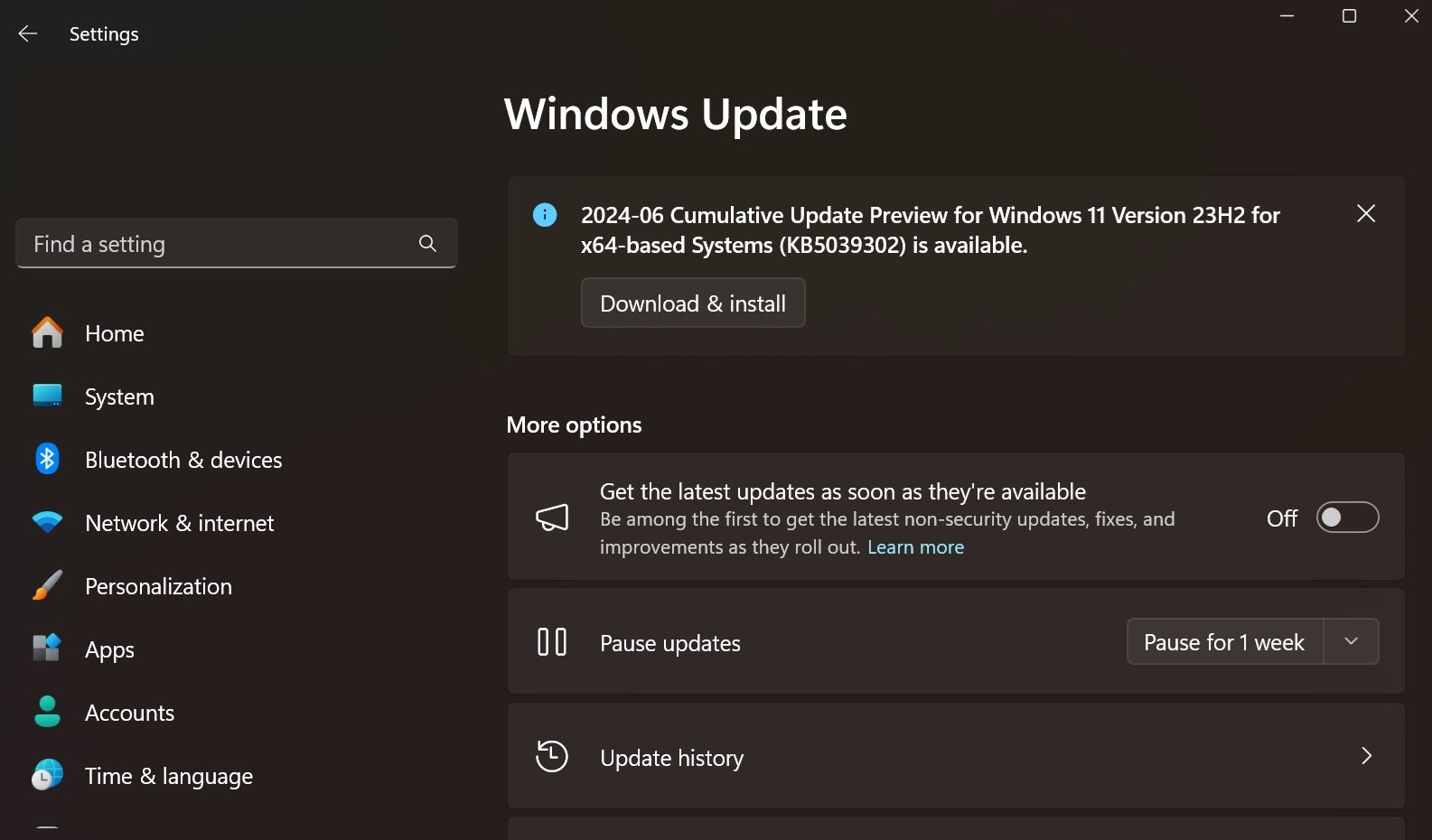Click the Windows Update page heading
This screenshot has height=840, width=1432.
tap(675, 114)
